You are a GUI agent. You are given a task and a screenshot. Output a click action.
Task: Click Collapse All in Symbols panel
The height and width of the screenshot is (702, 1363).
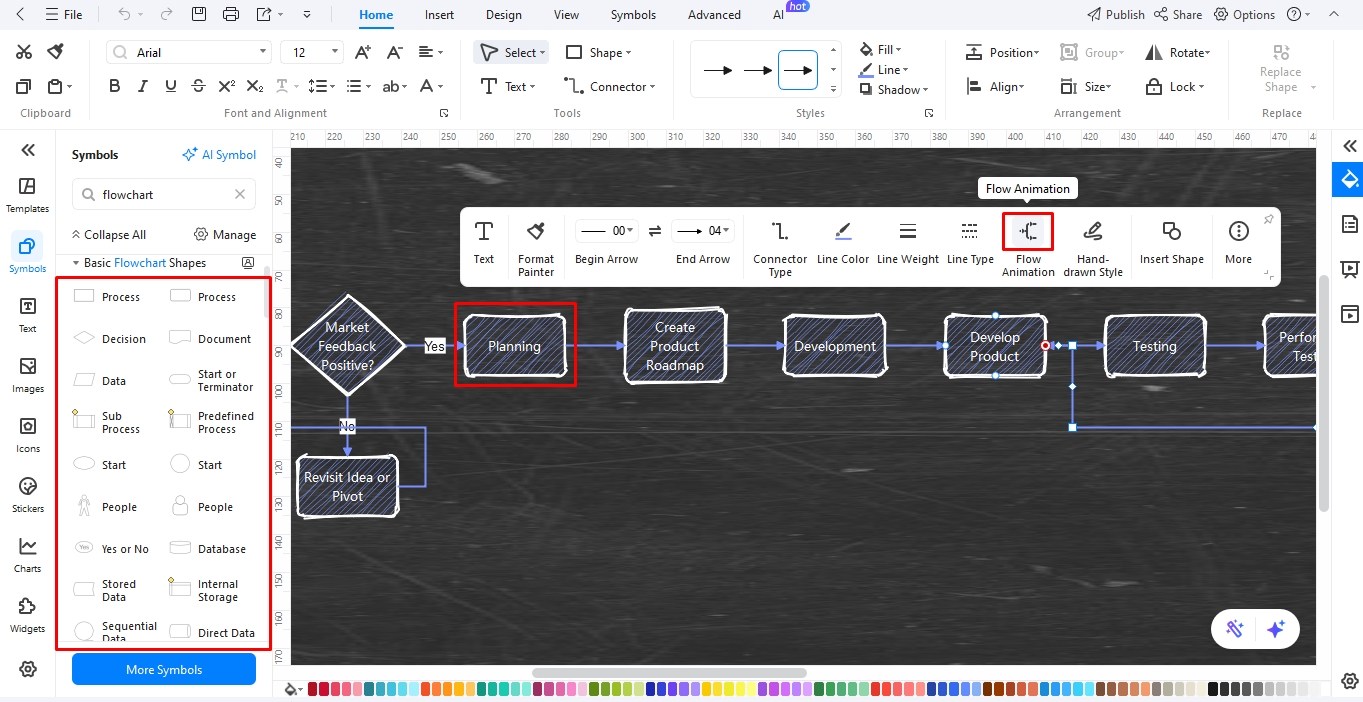[x=108, y=235]
